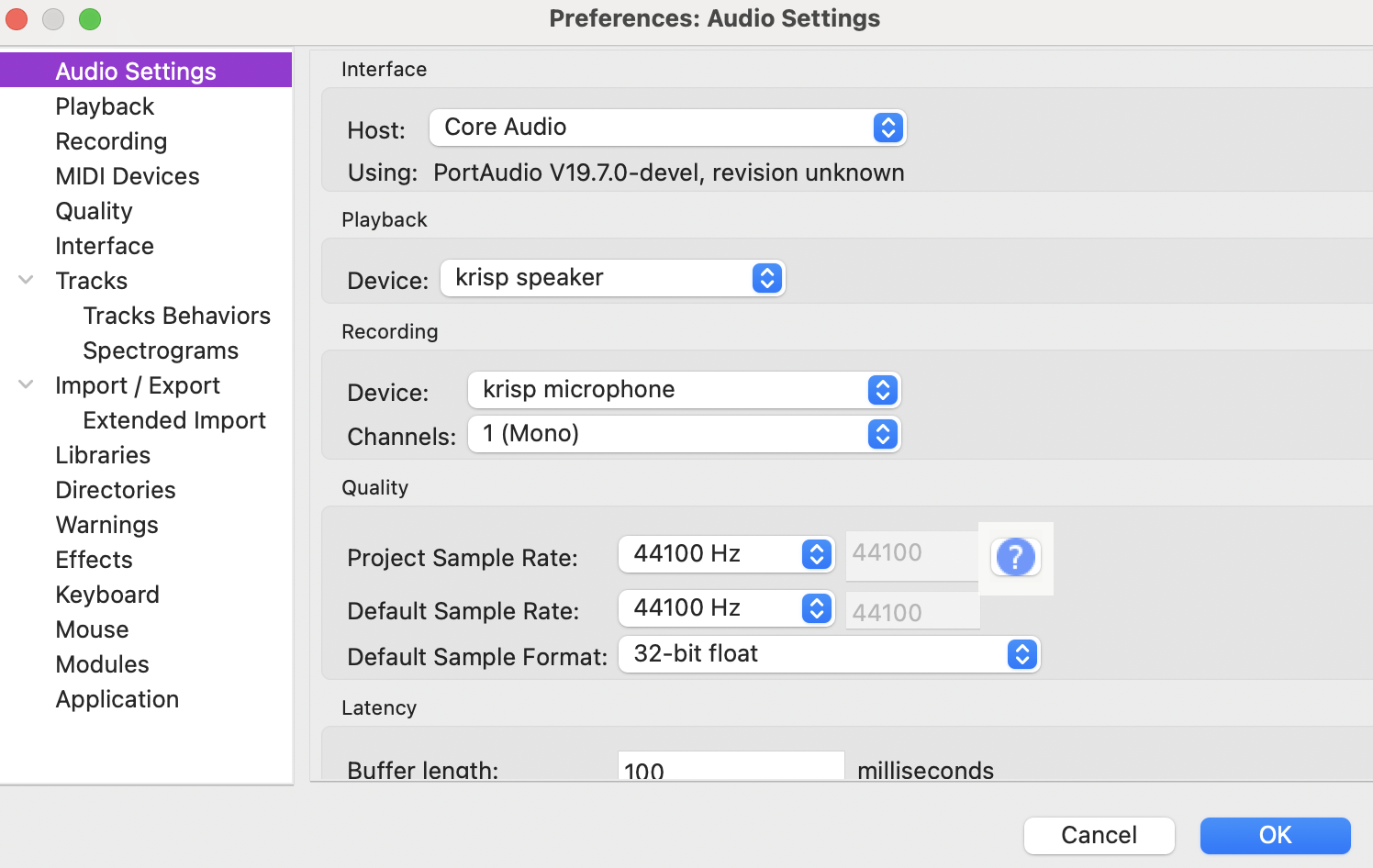This screenshot has height=868, width=1373.
Task: Open the Spectrograms preferences page
Action: coord(160,350)
